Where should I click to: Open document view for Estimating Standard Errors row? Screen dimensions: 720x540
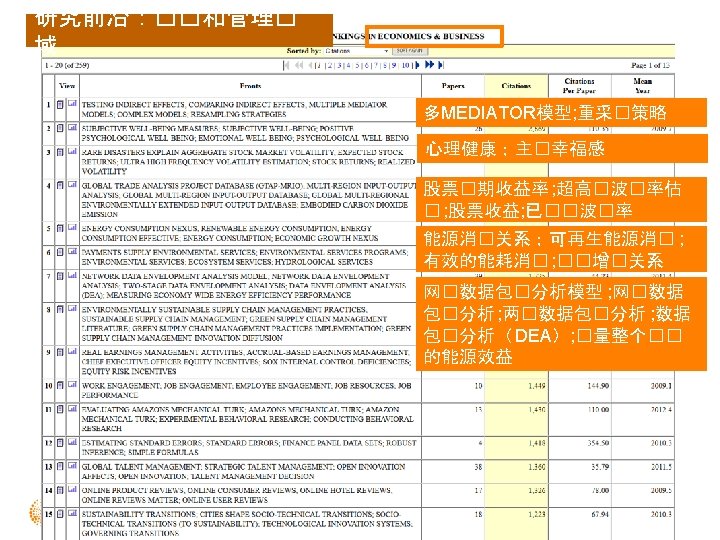tap(60, 442)
